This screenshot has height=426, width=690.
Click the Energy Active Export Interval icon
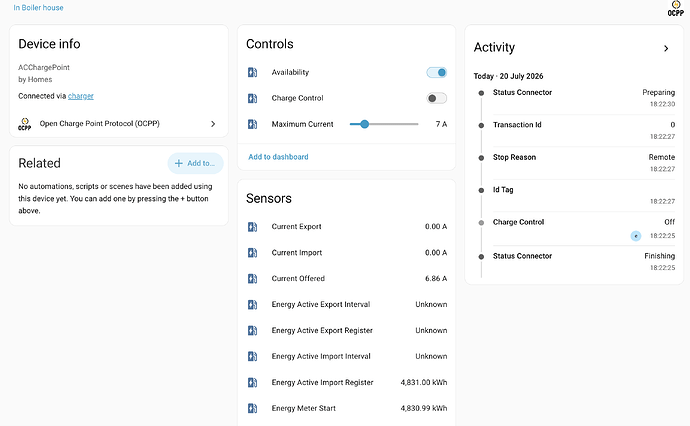coord(252,305)
